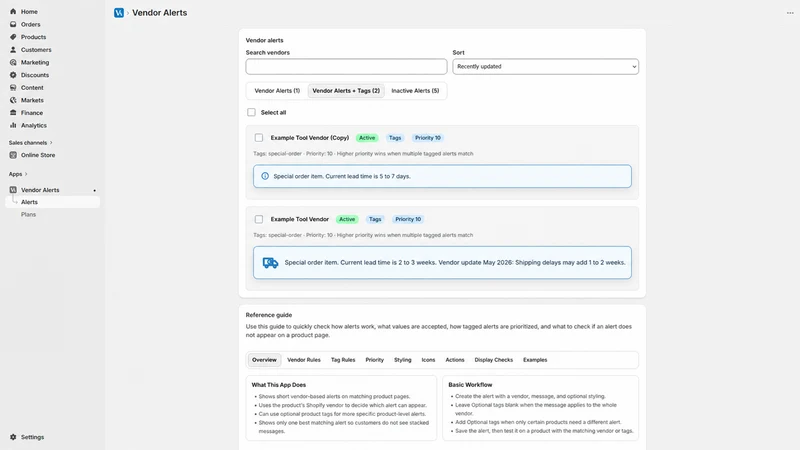Click the Finance bank icon
Viewport: 800px width, 450px height.
pos(13,113)
